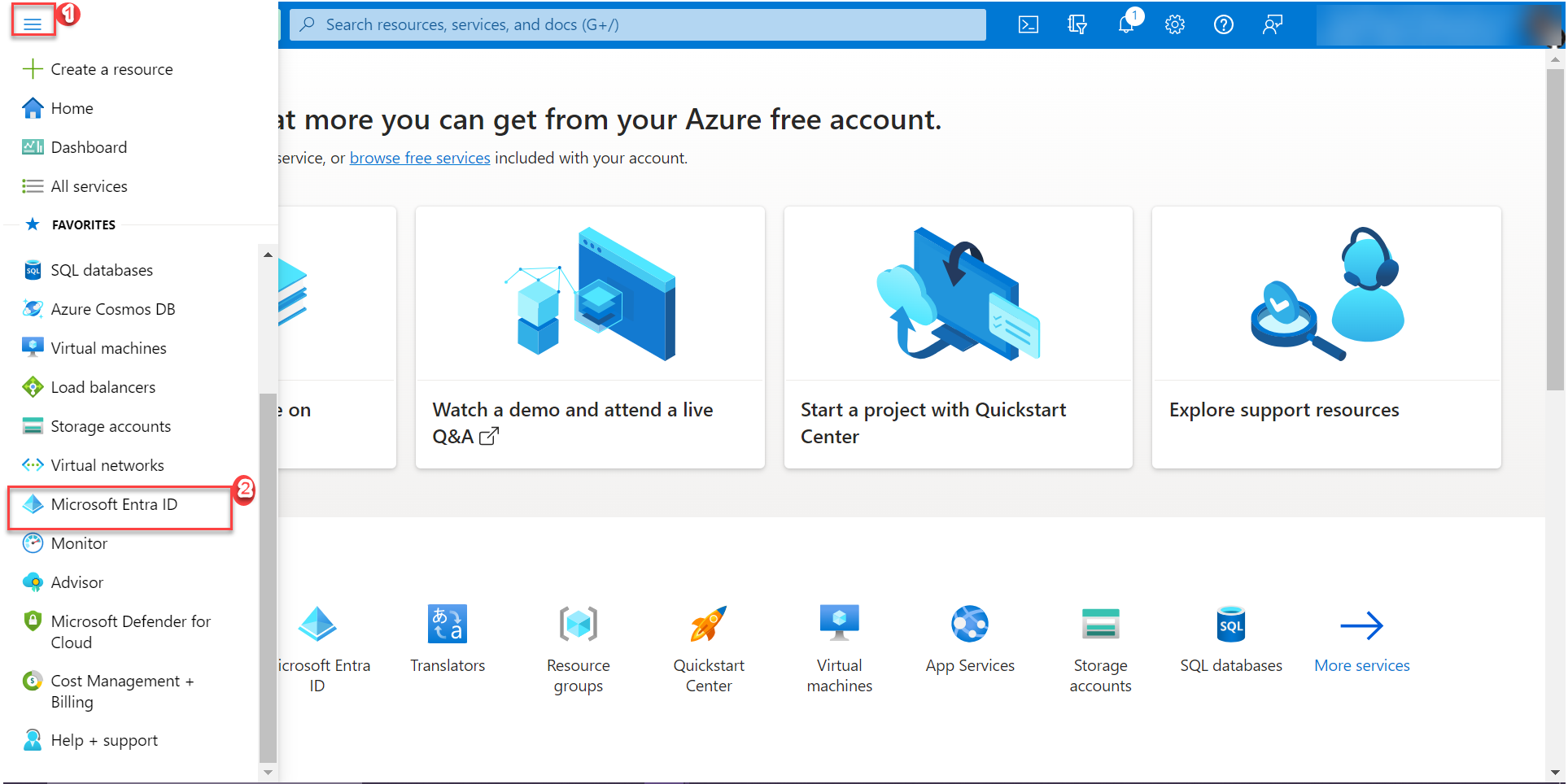
Task: Select Microsoft Entra ID in the sidebar
Action: 114,504
